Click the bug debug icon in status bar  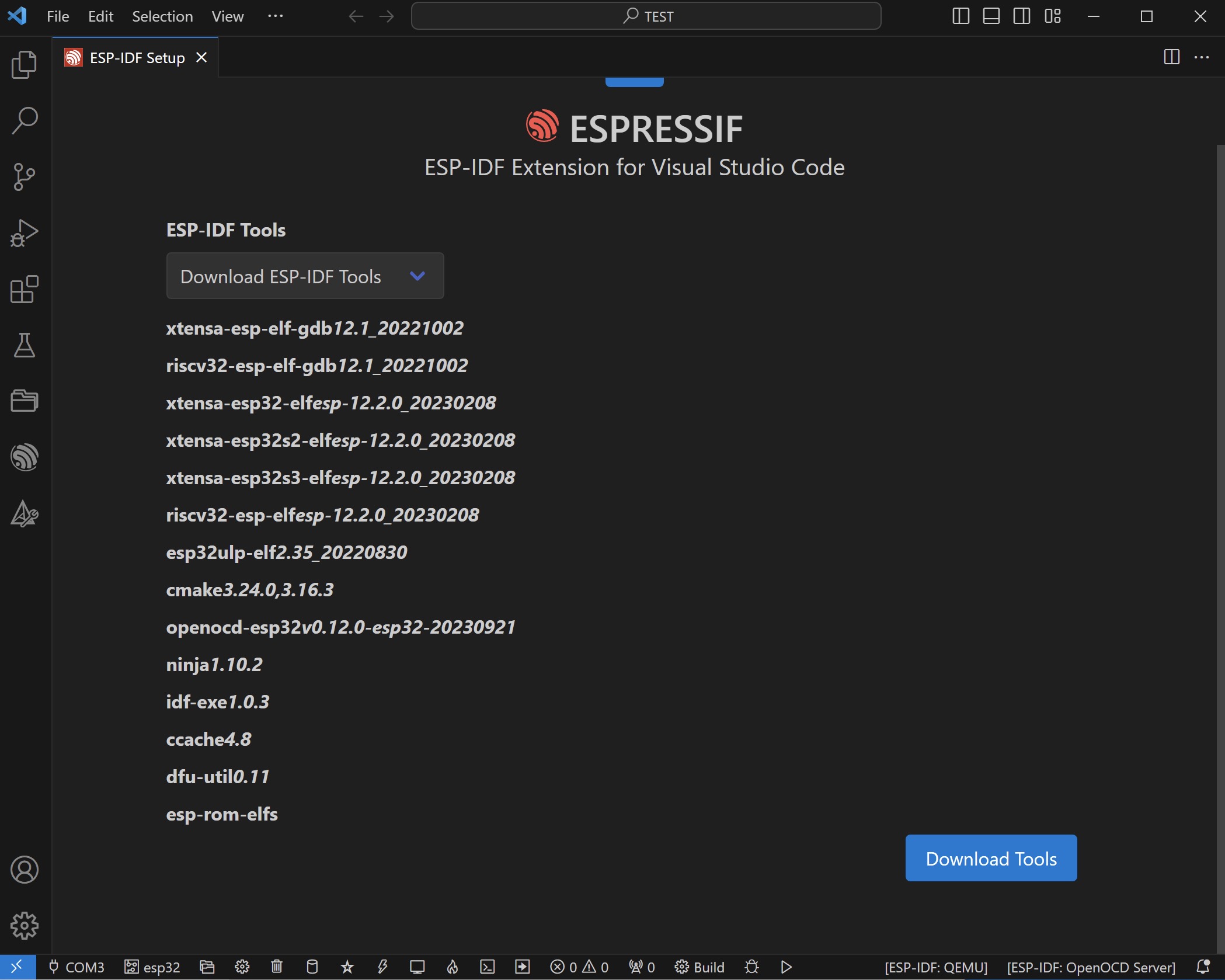tap(752, 967)
